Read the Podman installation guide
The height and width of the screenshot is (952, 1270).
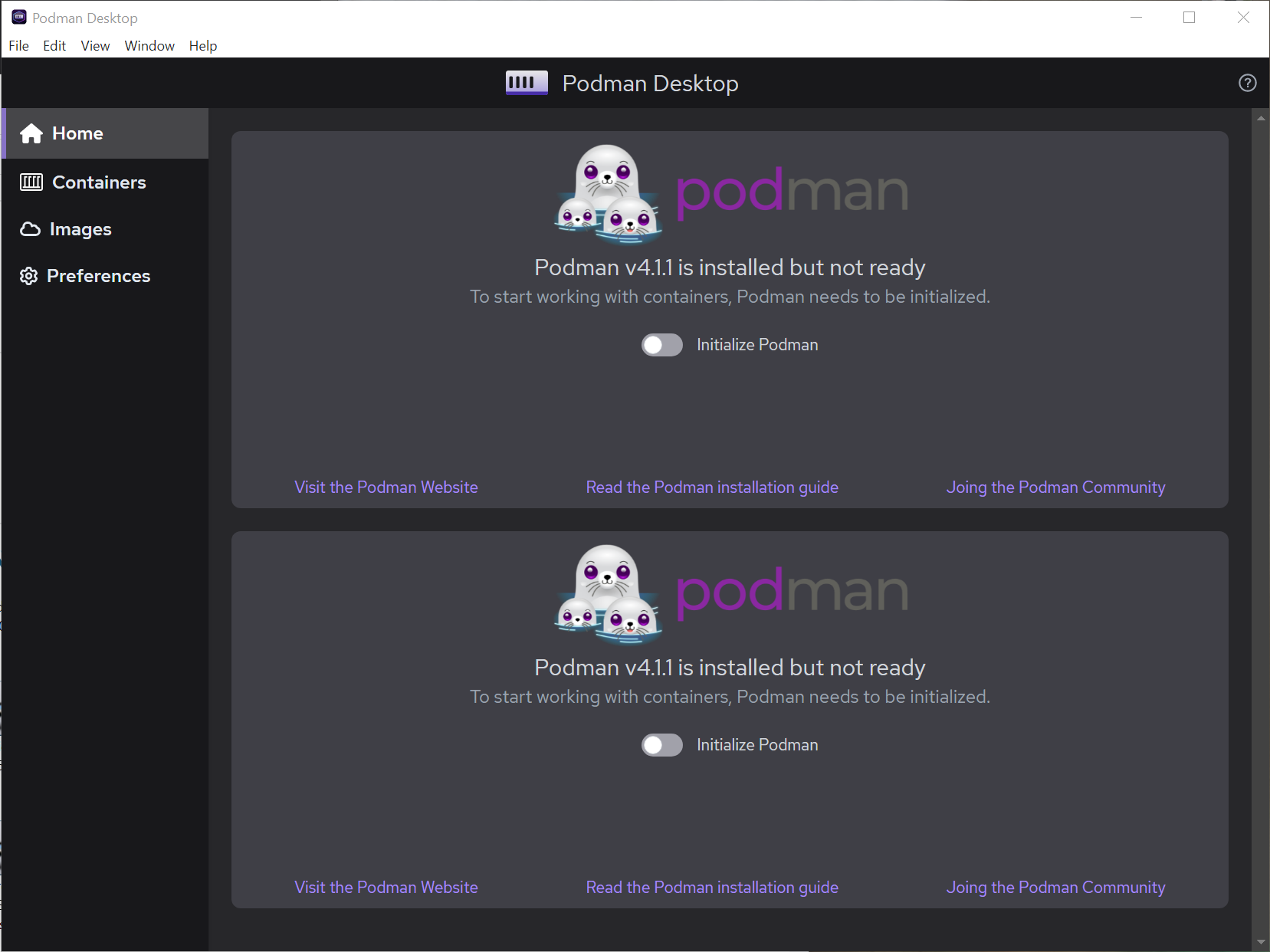[x=711, y=487]
